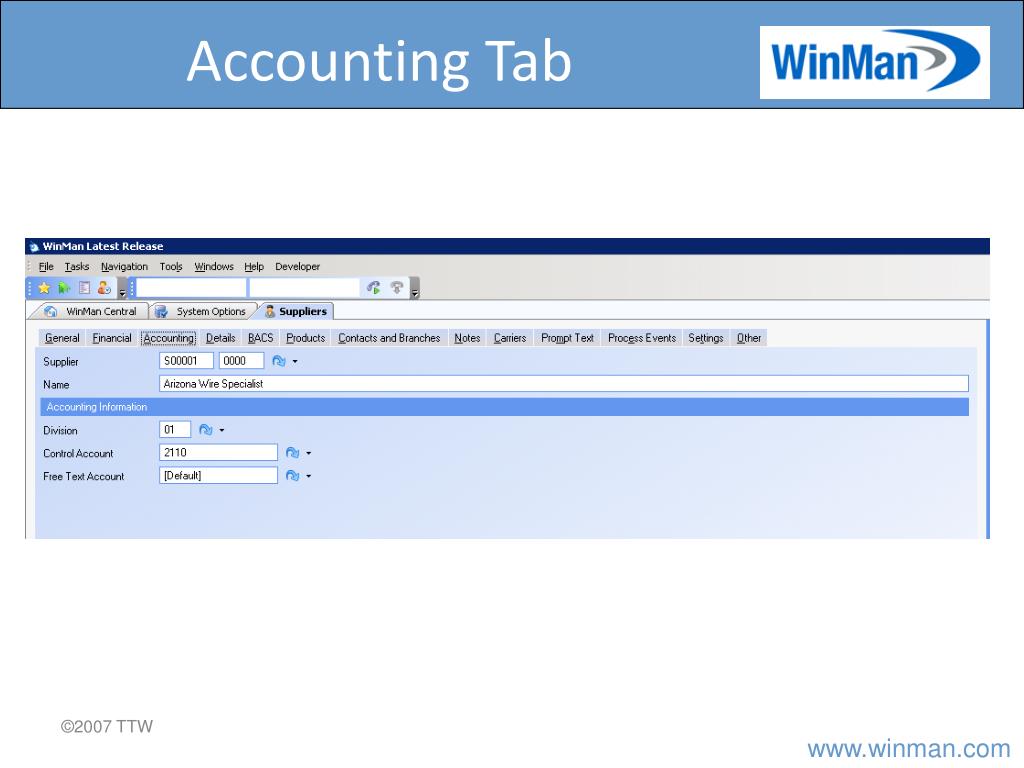This screenshot has height=768, width=1024.
Task: Open the Process Events tab
Action: click(x=641, y=338)
